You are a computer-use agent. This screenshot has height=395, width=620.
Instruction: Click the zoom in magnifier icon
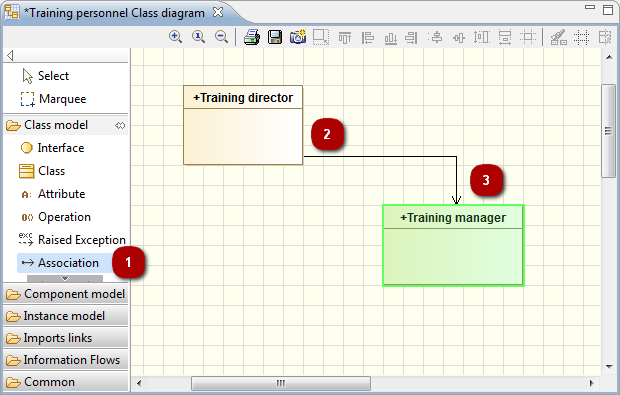pyautogui.click(x=175, y=37)
